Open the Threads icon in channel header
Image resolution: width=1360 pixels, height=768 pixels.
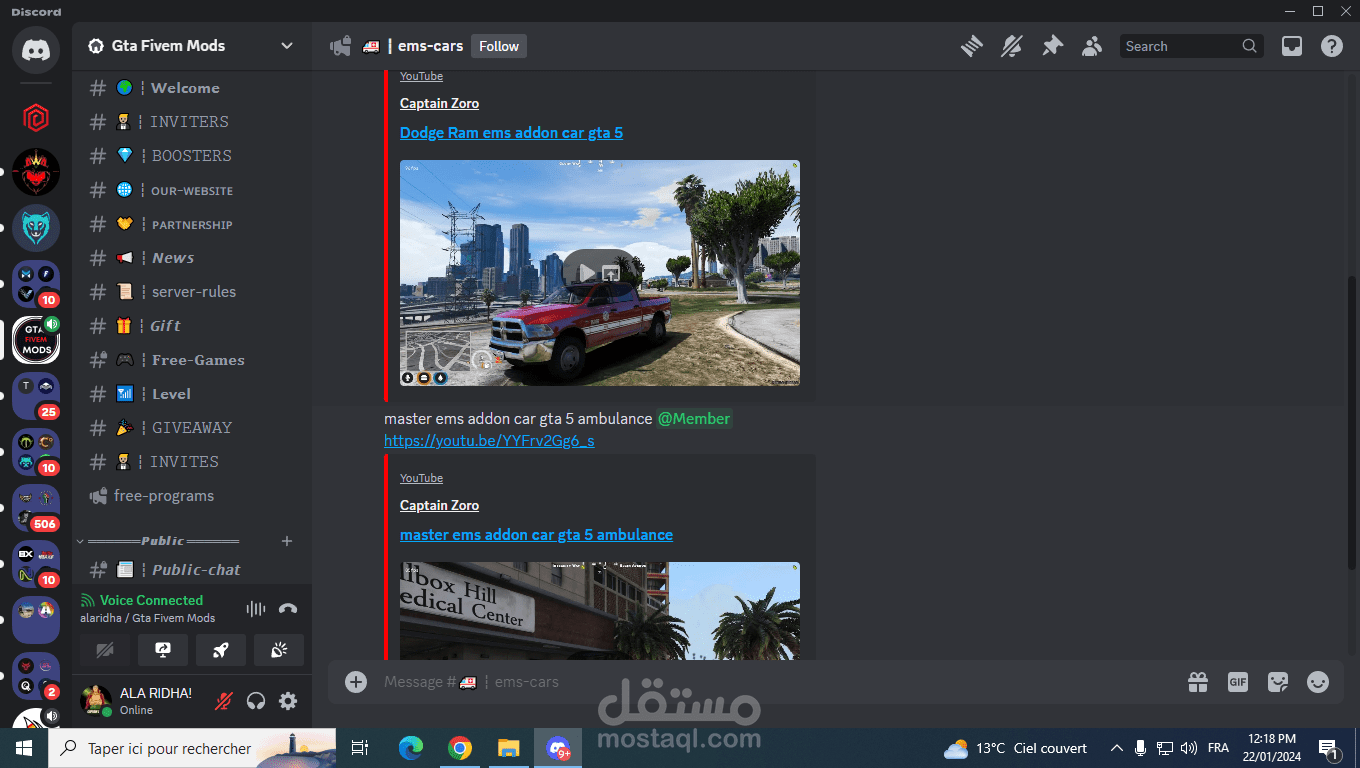point(972,46)
